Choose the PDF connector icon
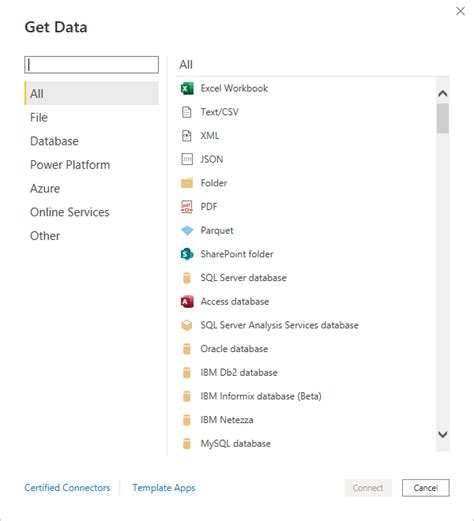This screenshot has width=474, height=521. (187, 207)
